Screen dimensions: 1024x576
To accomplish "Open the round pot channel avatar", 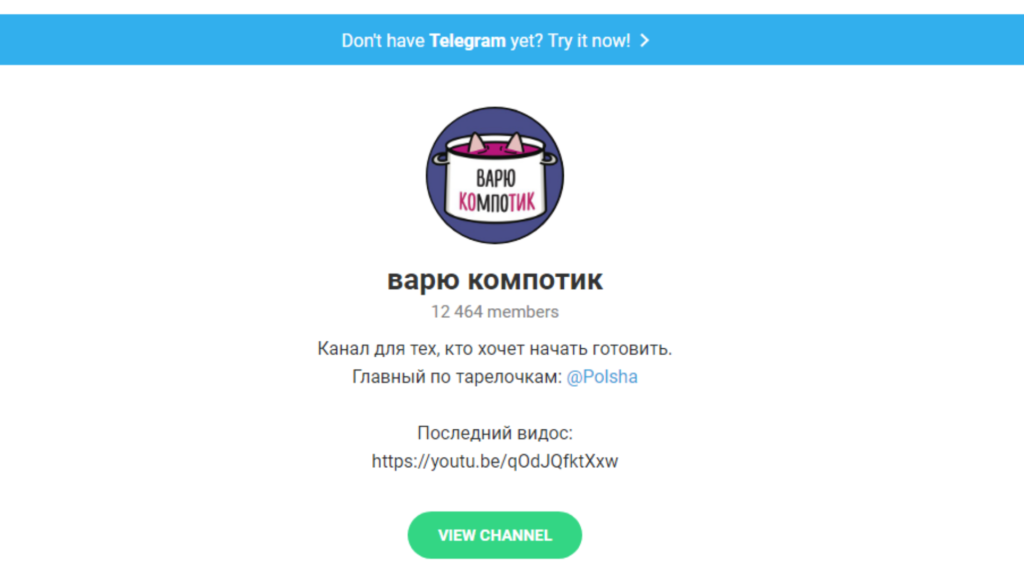I will (495, 175).
